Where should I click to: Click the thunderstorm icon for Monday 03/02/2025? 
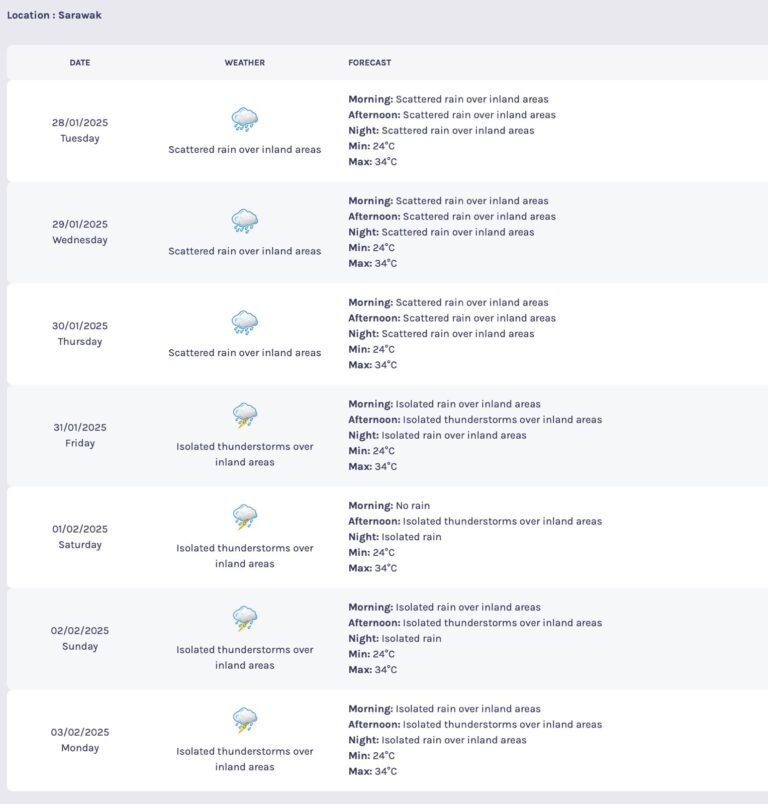[x=245, y=720]
